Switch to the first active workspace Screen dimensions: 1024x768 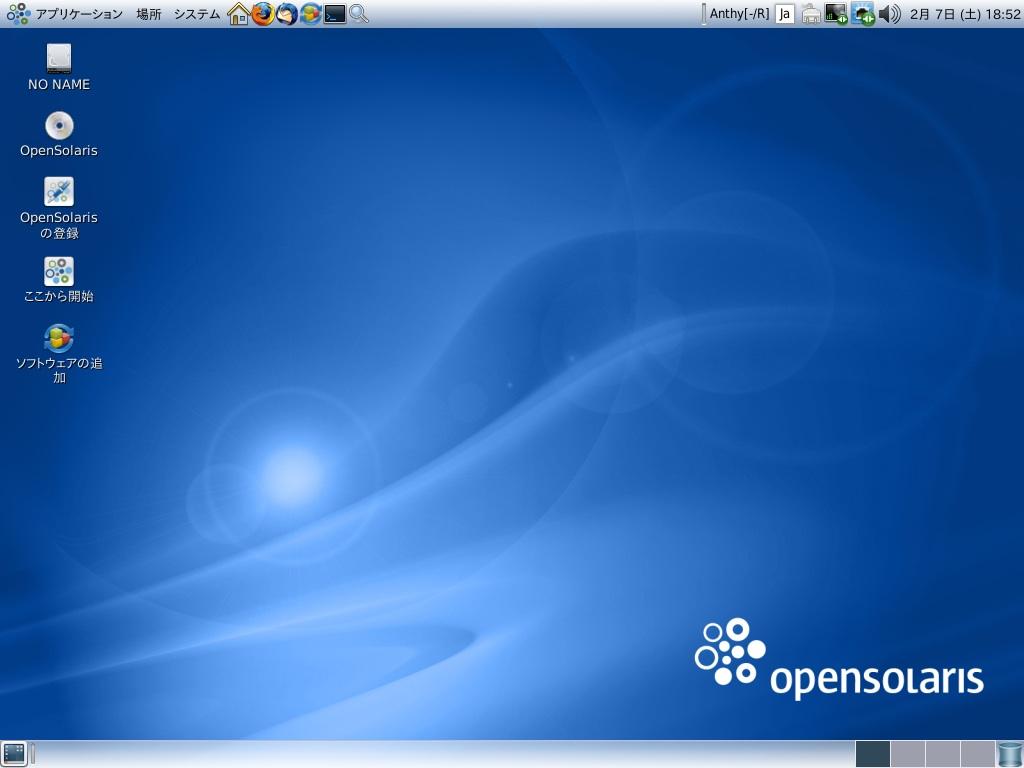coord(872,754)
